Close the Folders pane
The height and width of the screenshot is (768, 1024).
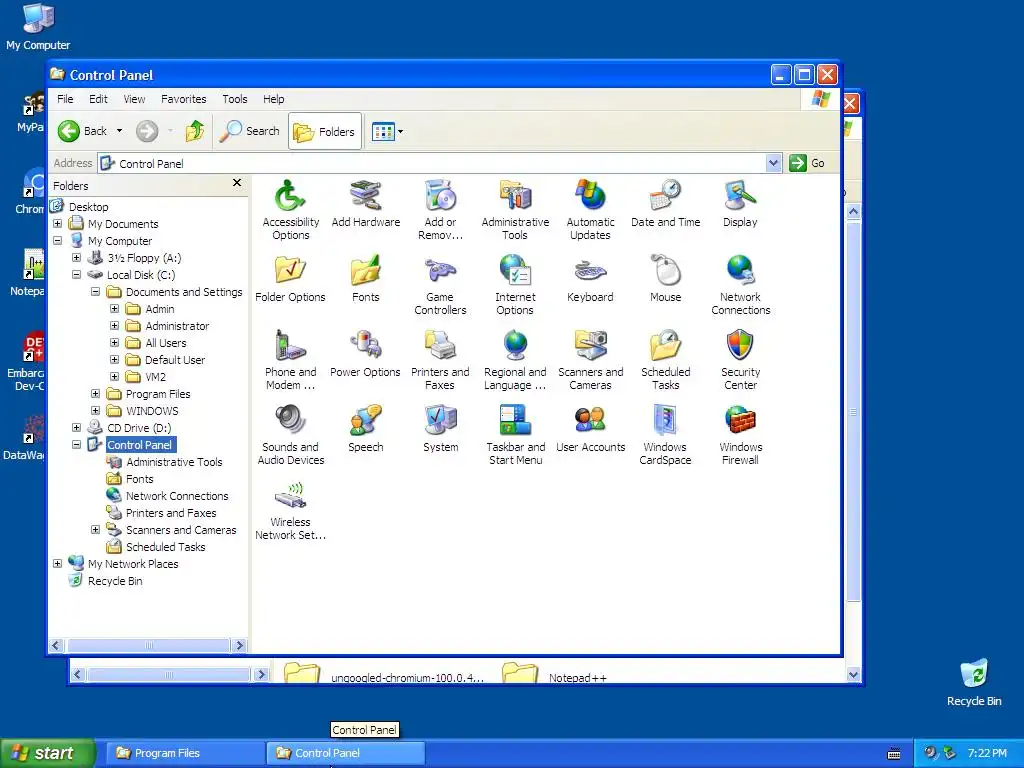coord(237,183)
